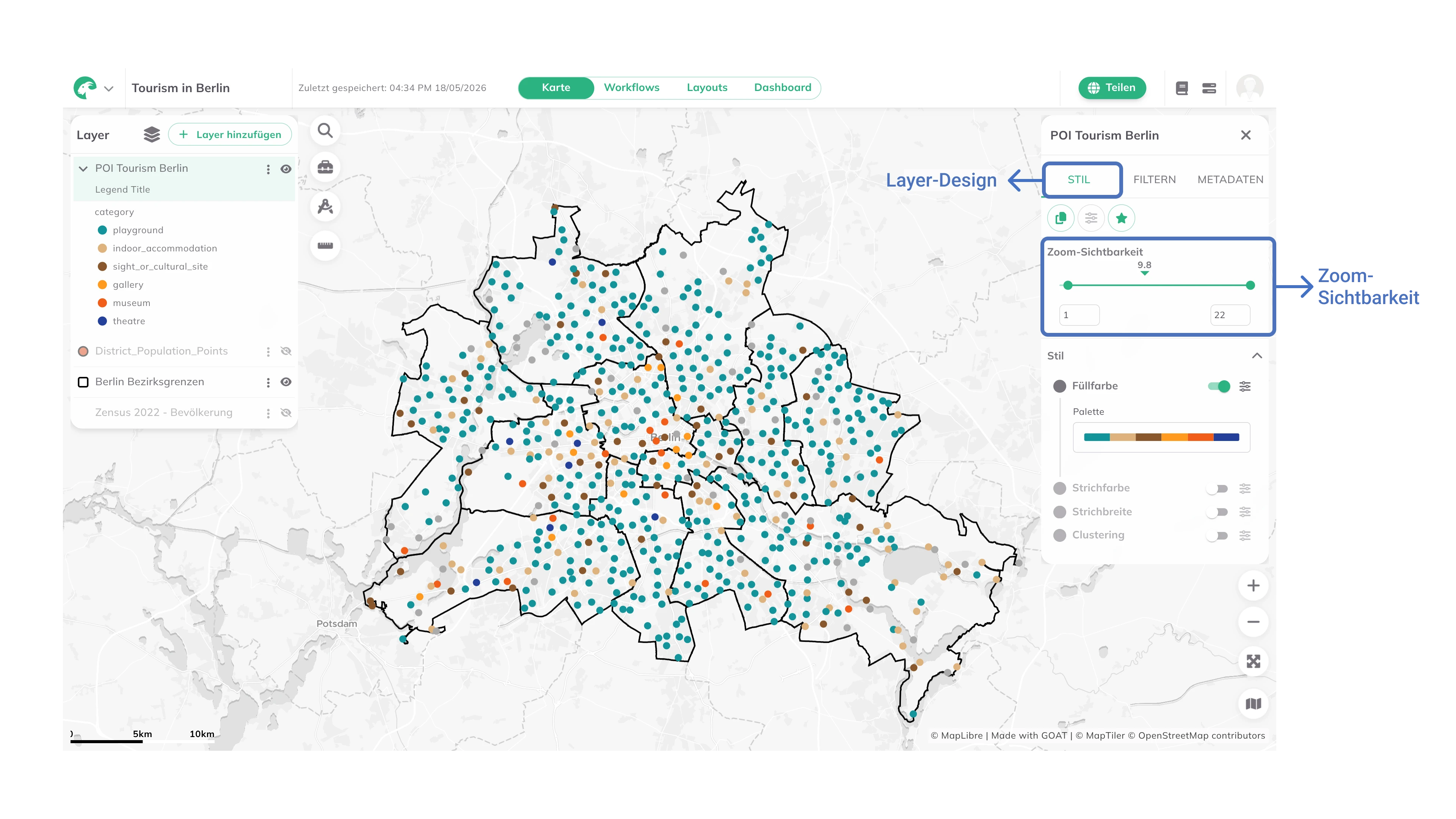The height and width of the screenshot is (819, 1456).
Task: Click the MapLibre attribution link
Action: click(956, 736)
